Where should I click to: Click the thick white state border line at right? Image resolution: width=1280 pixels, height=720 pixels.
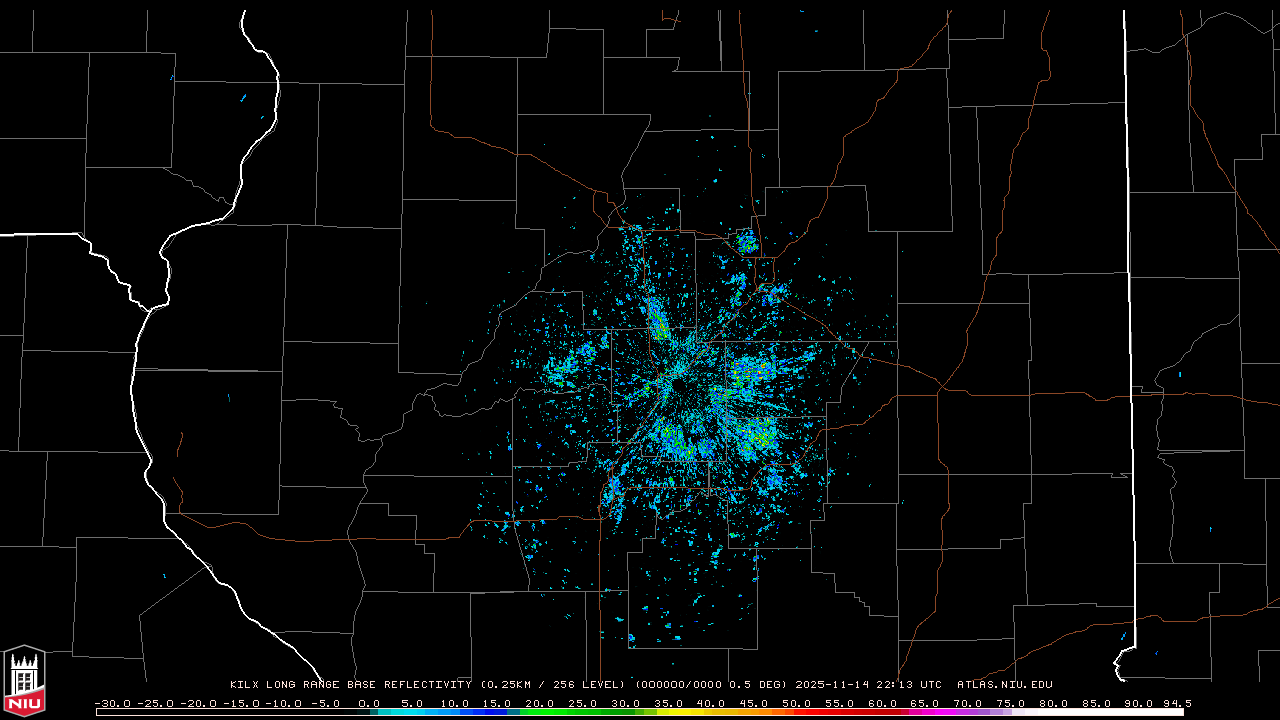(x=1128, y=300)
